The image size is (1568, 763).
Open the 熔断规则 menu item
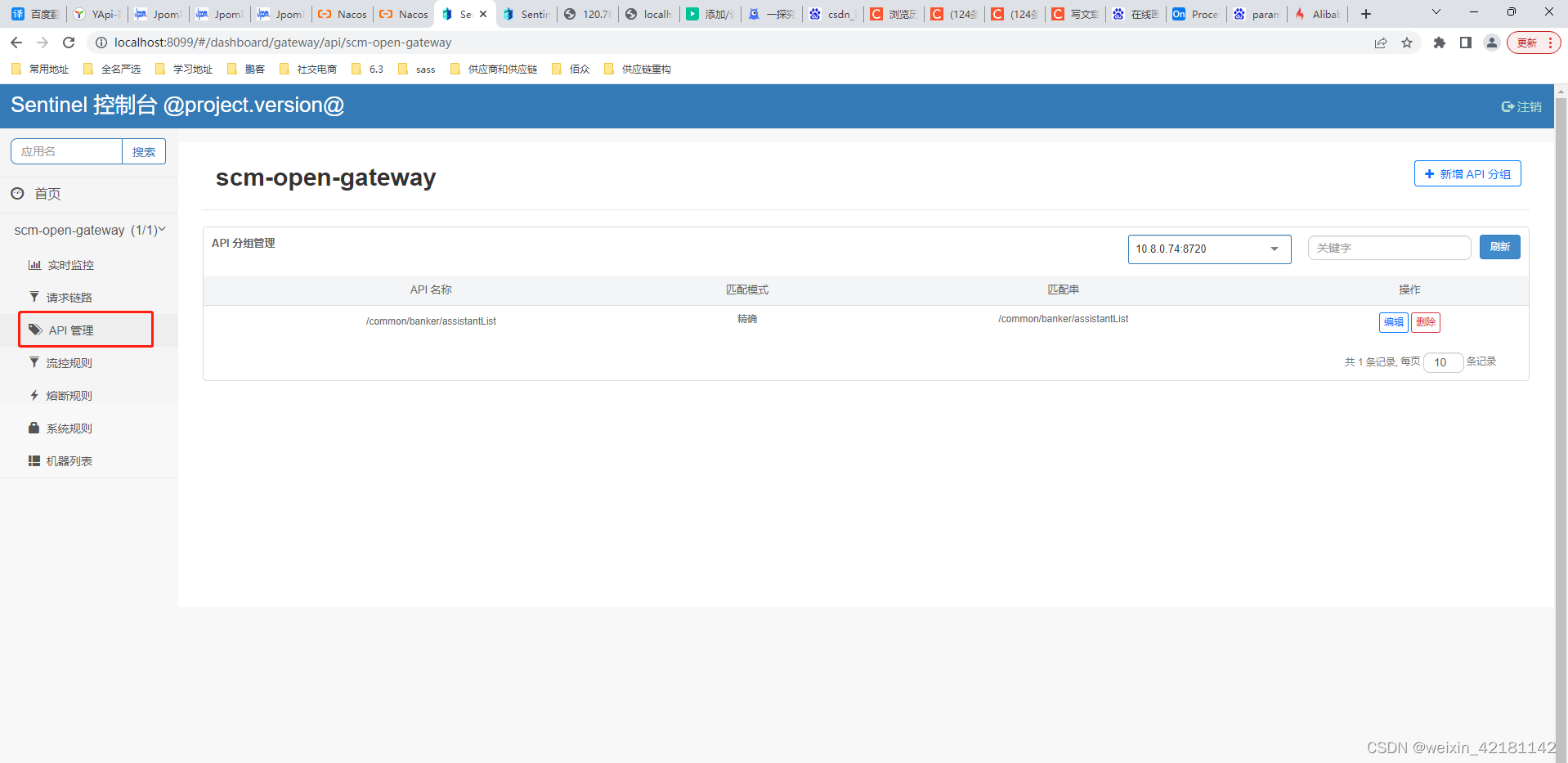click(x=69, y=396)
